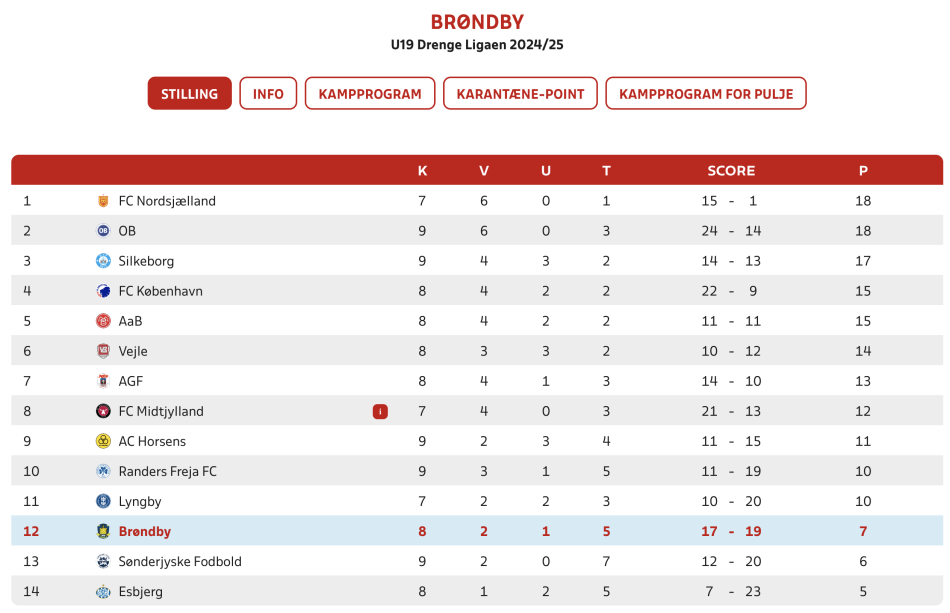
Task: Click the Esbjerg club crest
Action: coord(104,592)
